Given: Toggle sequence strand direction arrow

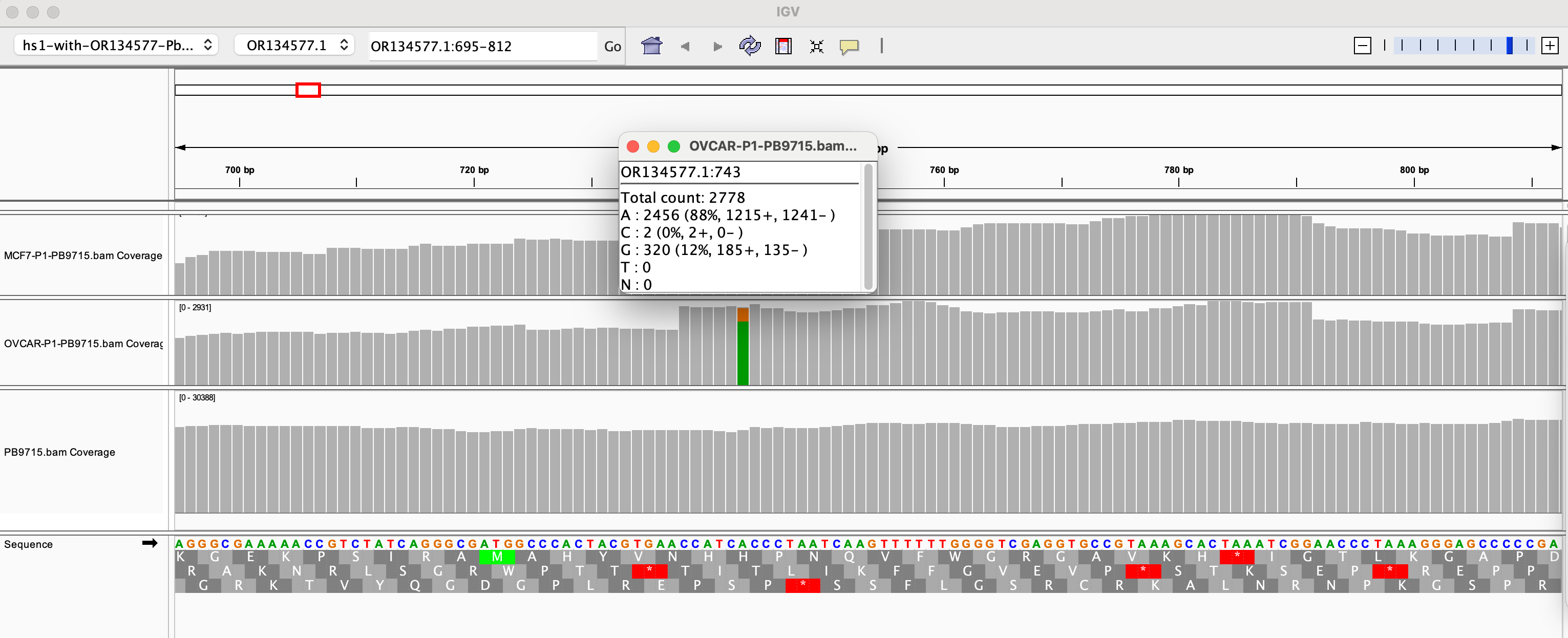Looking at the screenshot, I should tap(150, 543).
